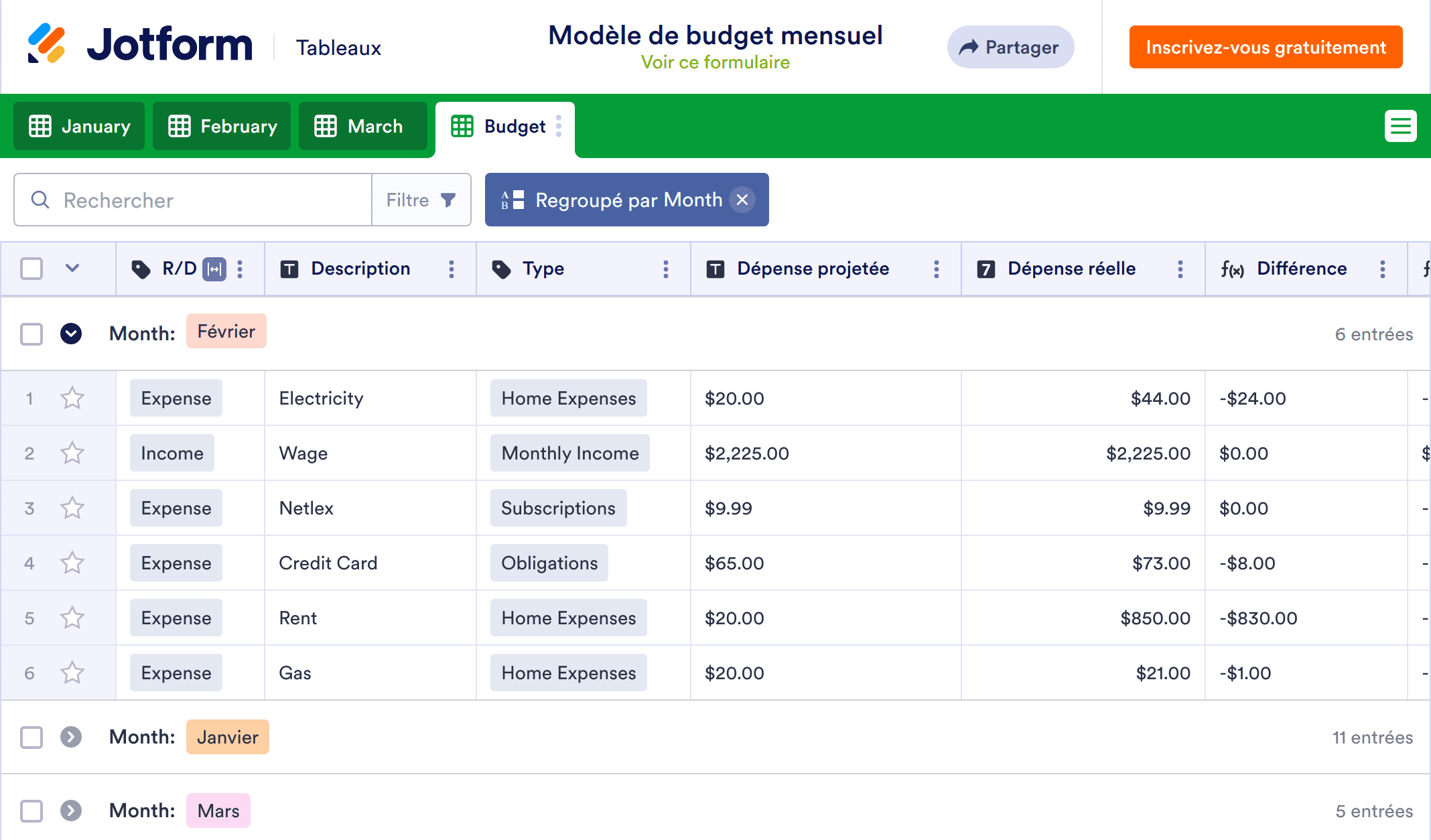
Task: Open the hamburger menu in green bar
Action: click(1400, 126)
